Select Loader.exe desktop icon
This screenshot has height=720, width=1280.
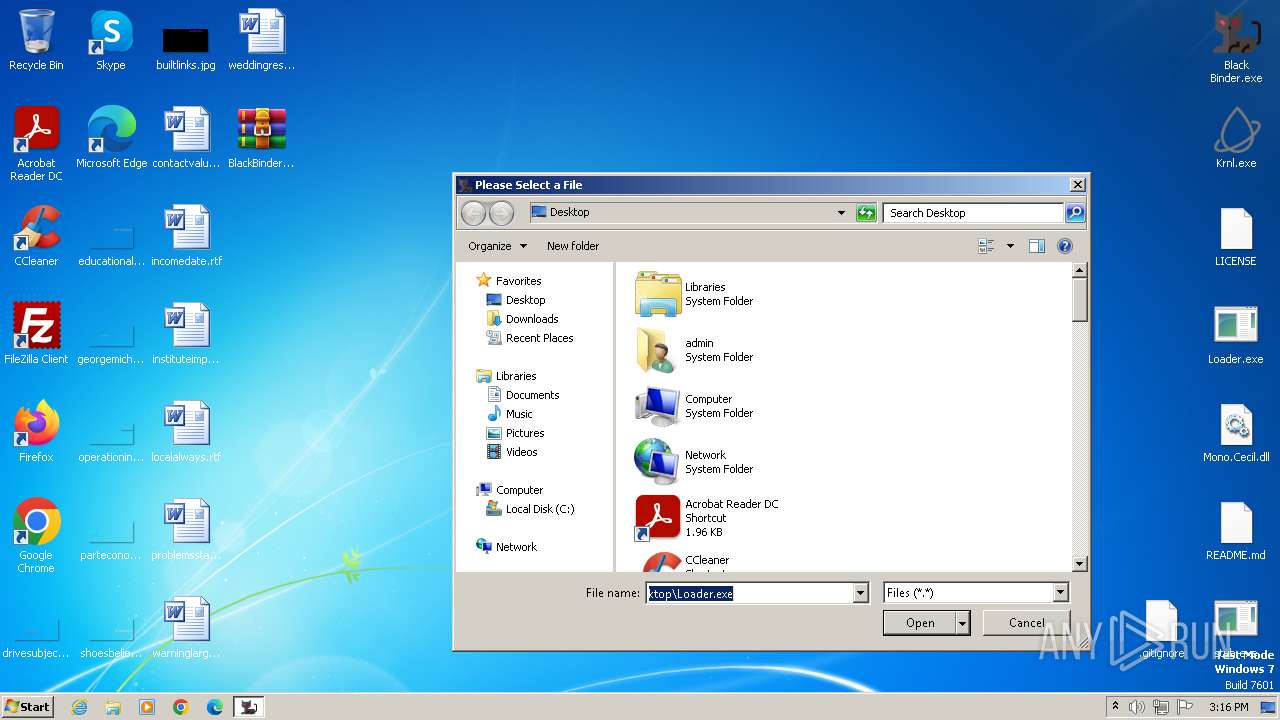point(1236,334)
